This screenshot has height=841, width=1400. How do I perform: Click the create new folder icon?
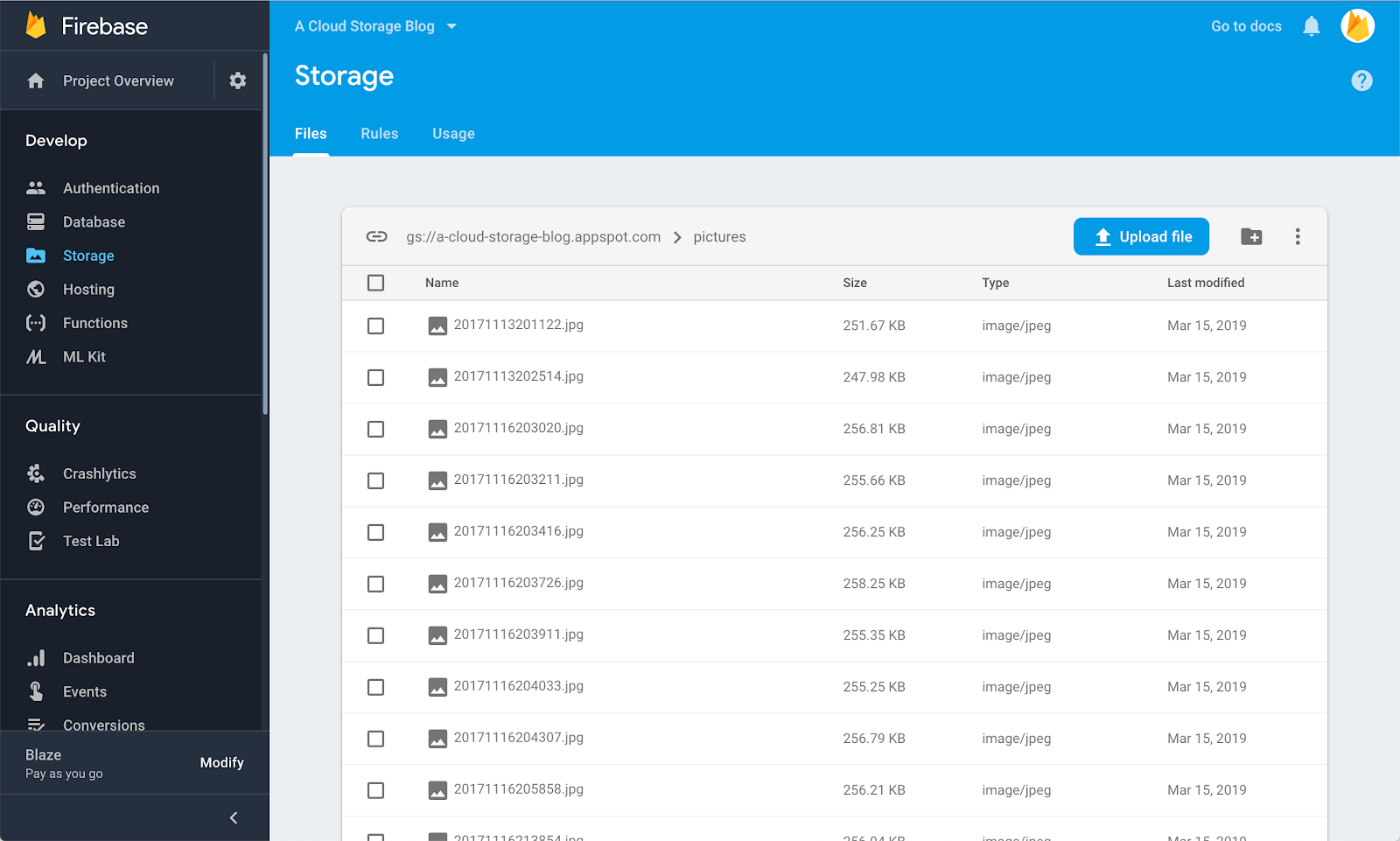click(1251, 236)
